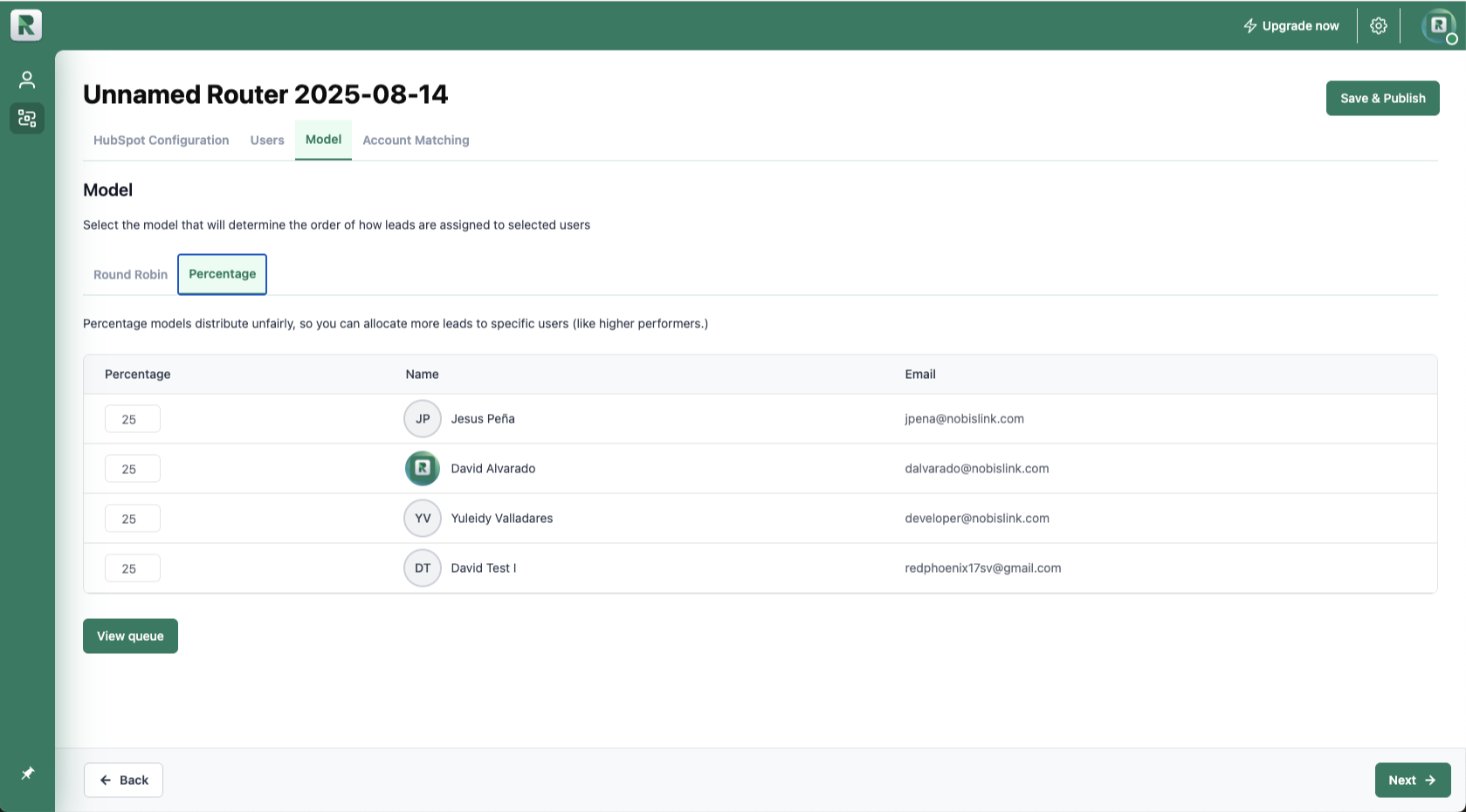
Task: Click Upgrade now link
Action: click(1290, 26)
